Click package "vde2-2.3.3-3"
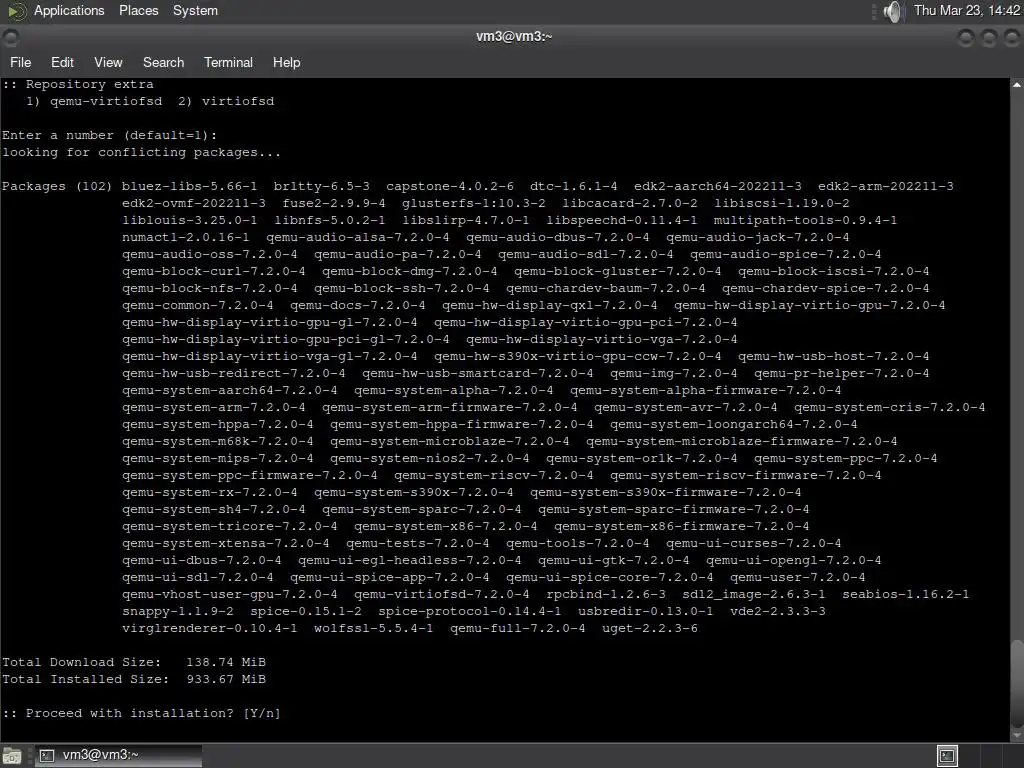 (778, 611)
